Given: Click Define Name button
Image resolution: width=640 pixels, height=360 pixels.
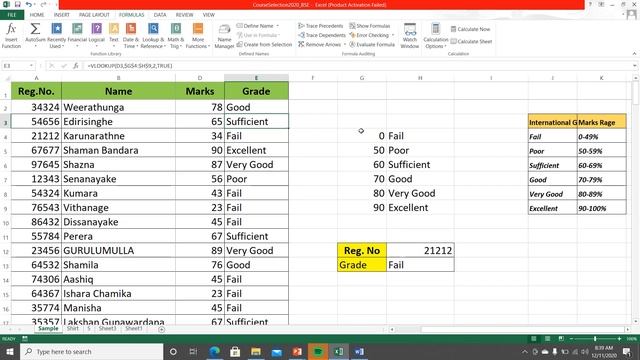Looking at the screenshot, I should [x=255, y=26].
